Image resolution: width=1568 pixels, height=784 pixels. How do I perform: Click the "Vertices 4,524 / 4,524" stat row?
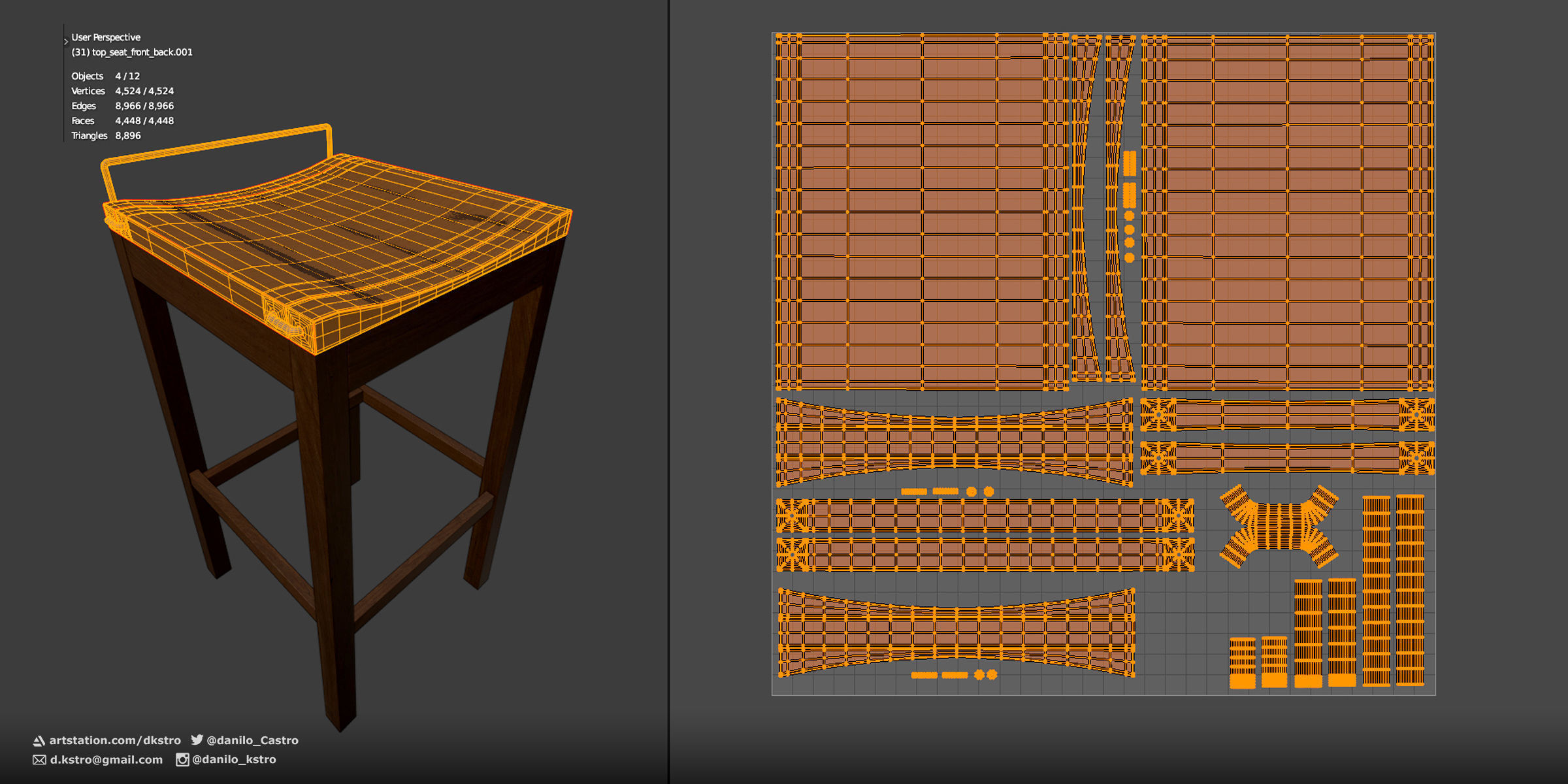point(122,91)
